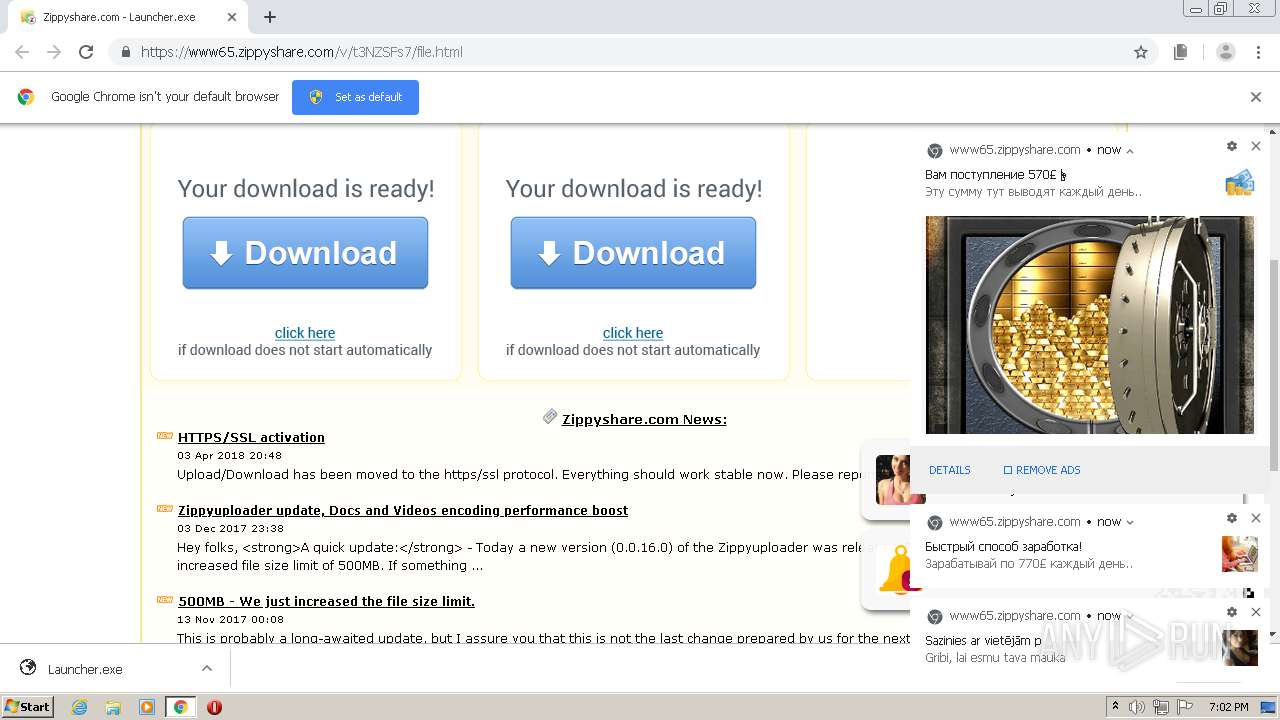Open the Zippyshare.com News heading link

point(644,419)
